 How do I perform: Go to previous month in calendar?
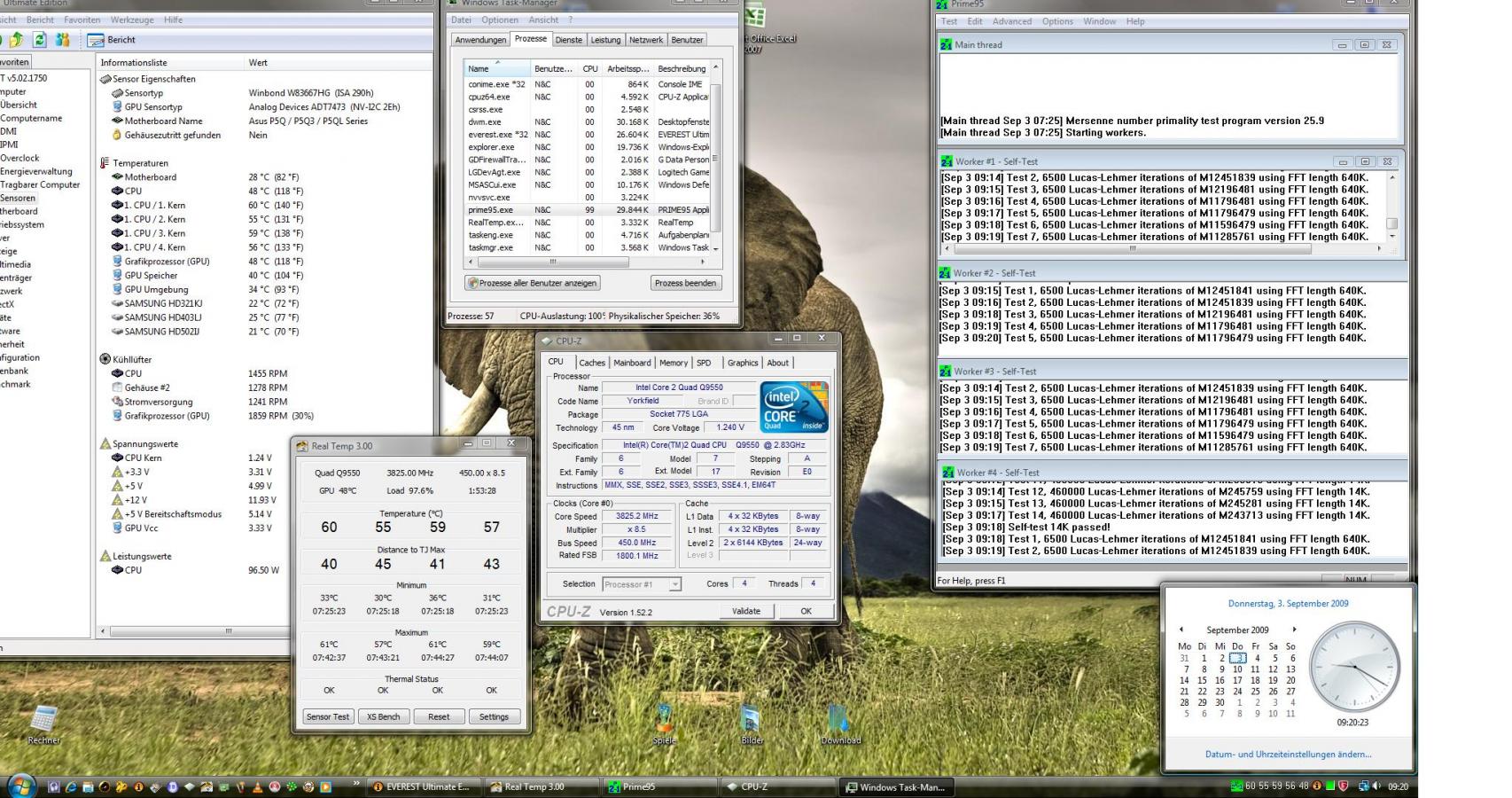[1181, 630]
